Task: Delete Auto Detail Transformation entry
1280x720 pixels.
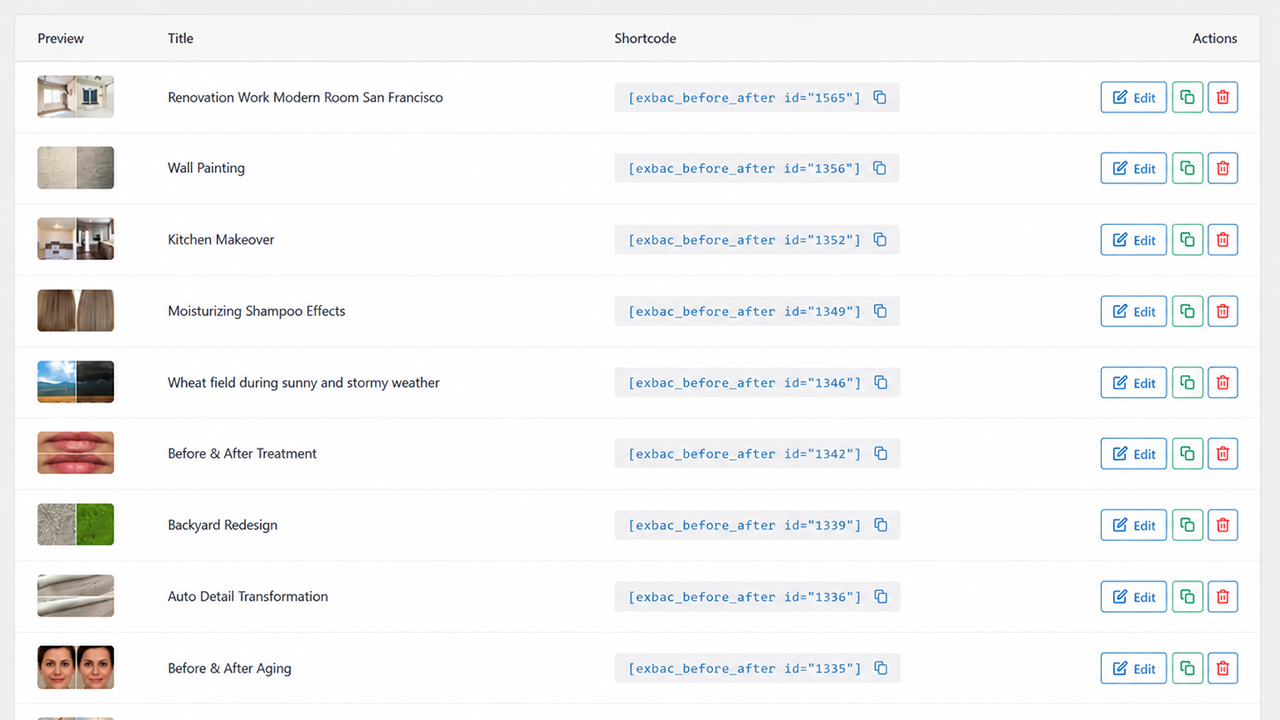Action: tap(1223, 597)
